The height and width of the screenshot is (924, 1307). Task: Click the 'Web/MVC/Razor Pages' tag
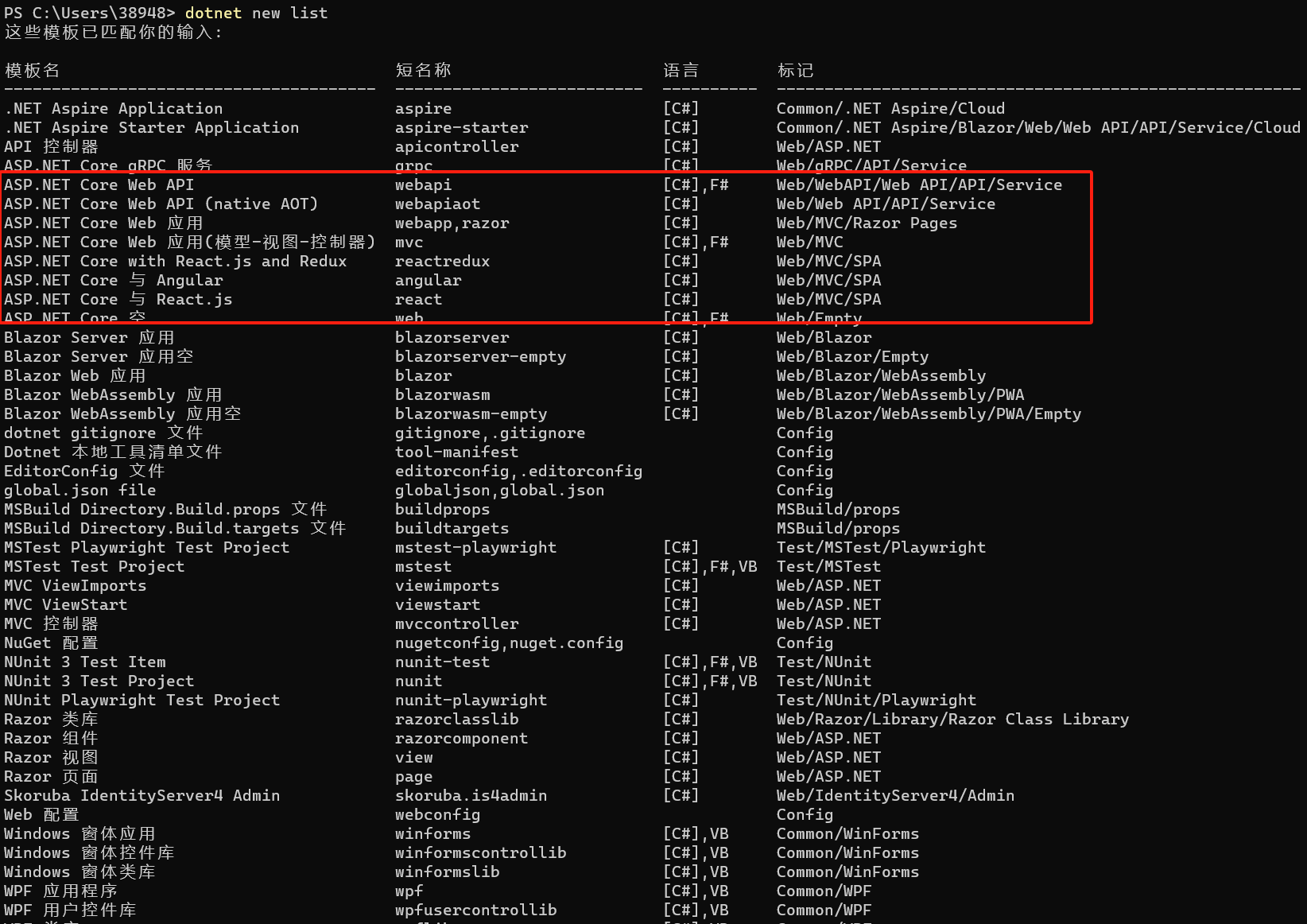pyautogui.click(x=867, y=223)
